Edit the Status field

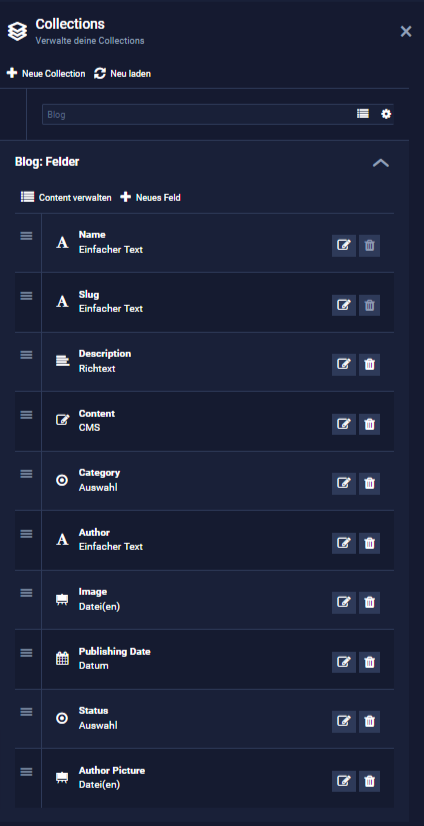point(344,722)
